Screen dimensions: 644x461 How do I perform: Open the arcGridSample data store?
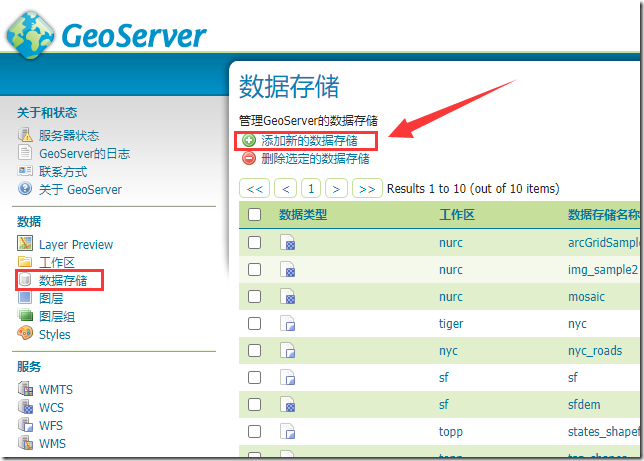click(604, 242)
